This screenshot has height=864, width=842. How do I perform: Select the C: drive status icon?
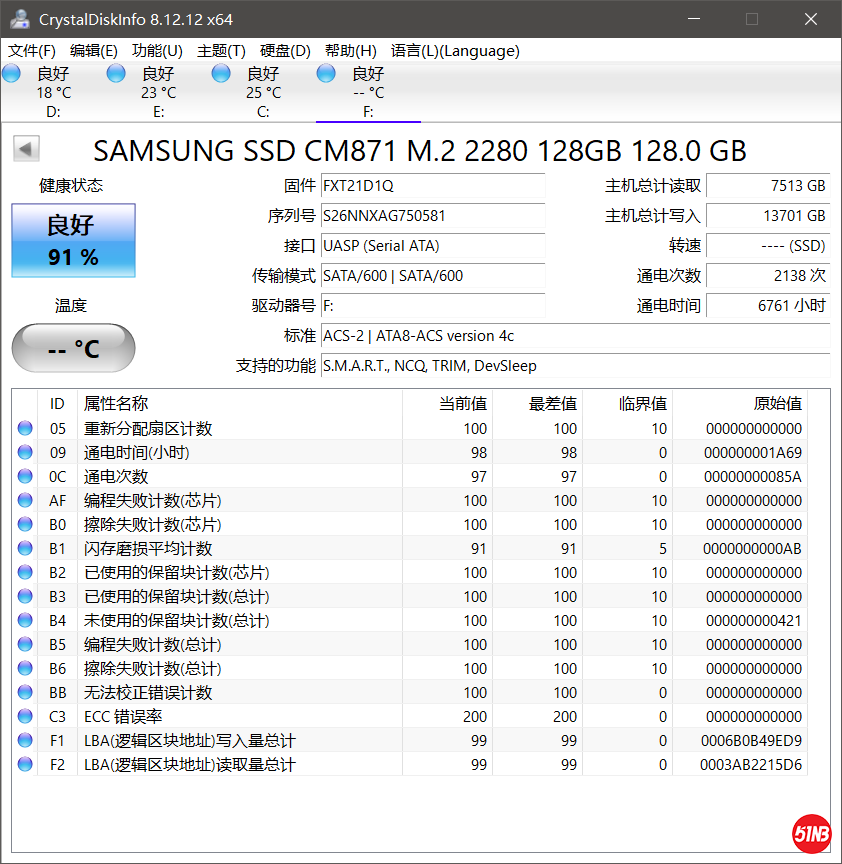point(221,73)
